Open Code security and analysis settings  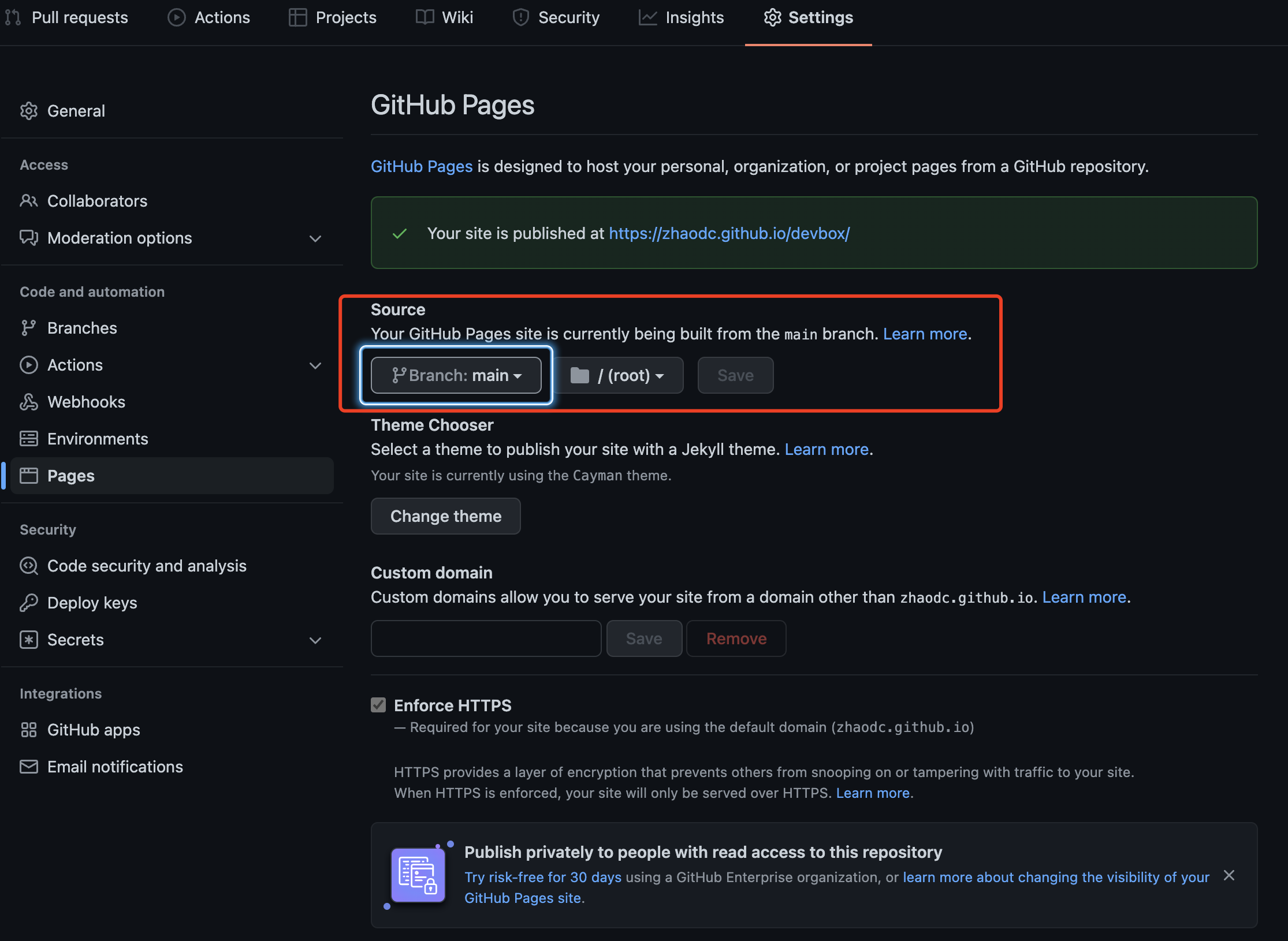tap(172, 566)
